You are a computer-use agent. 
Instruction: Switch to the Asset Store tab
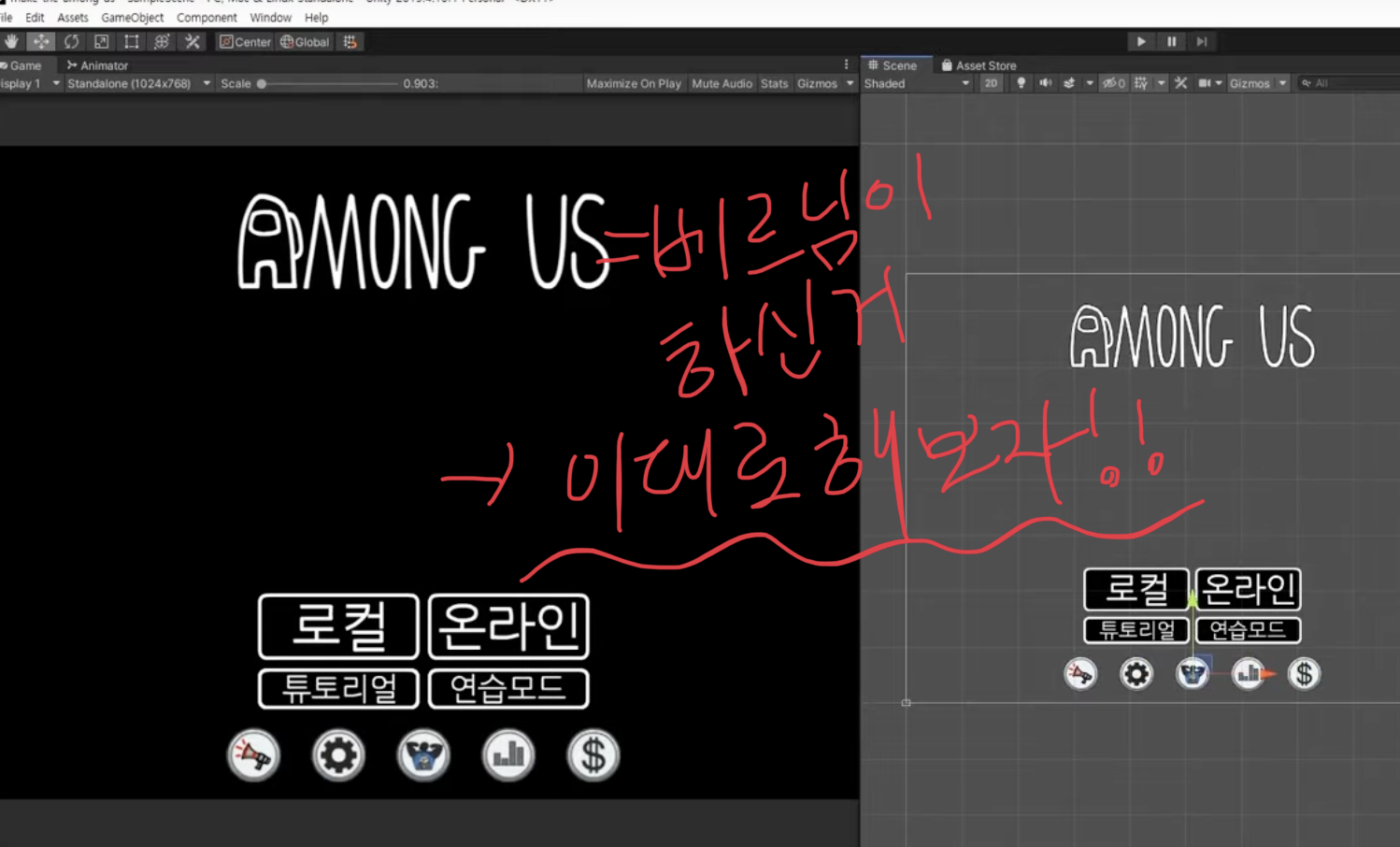[979, 65]
